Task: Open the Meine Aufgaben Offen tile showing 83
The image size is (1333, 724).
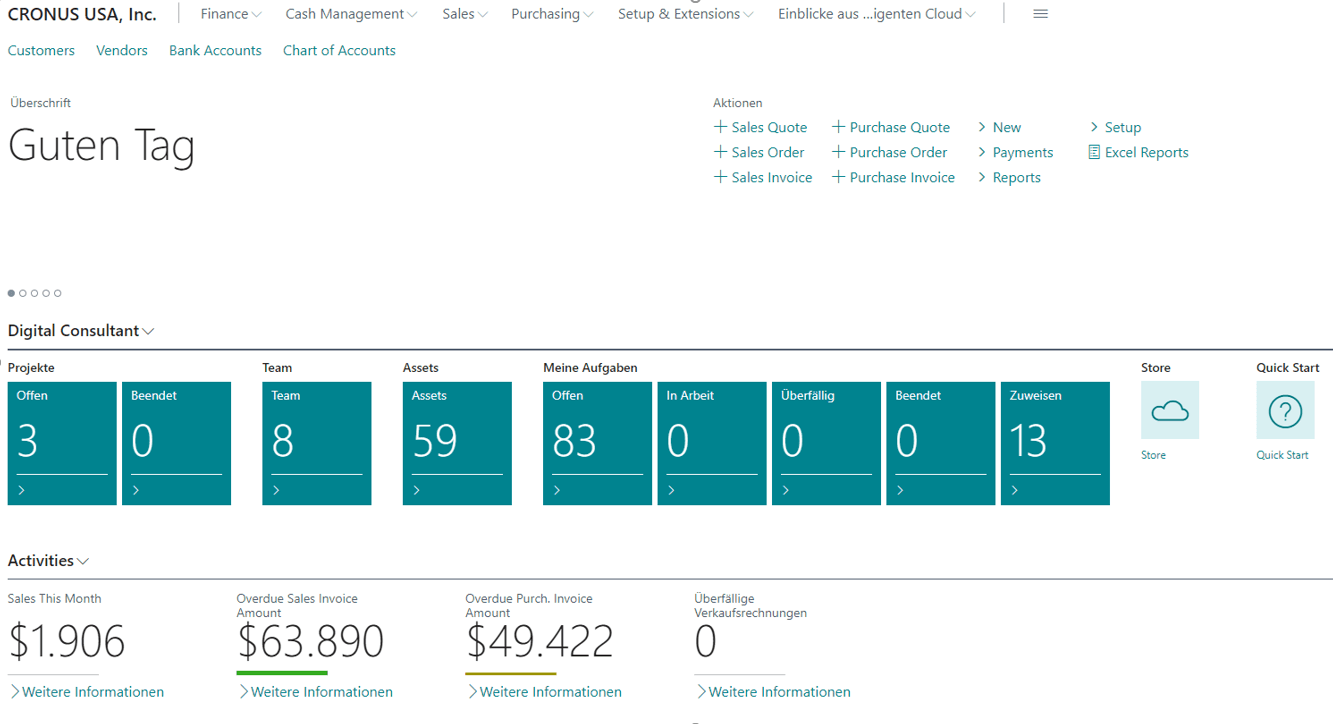Action: (x=597, y=443)
